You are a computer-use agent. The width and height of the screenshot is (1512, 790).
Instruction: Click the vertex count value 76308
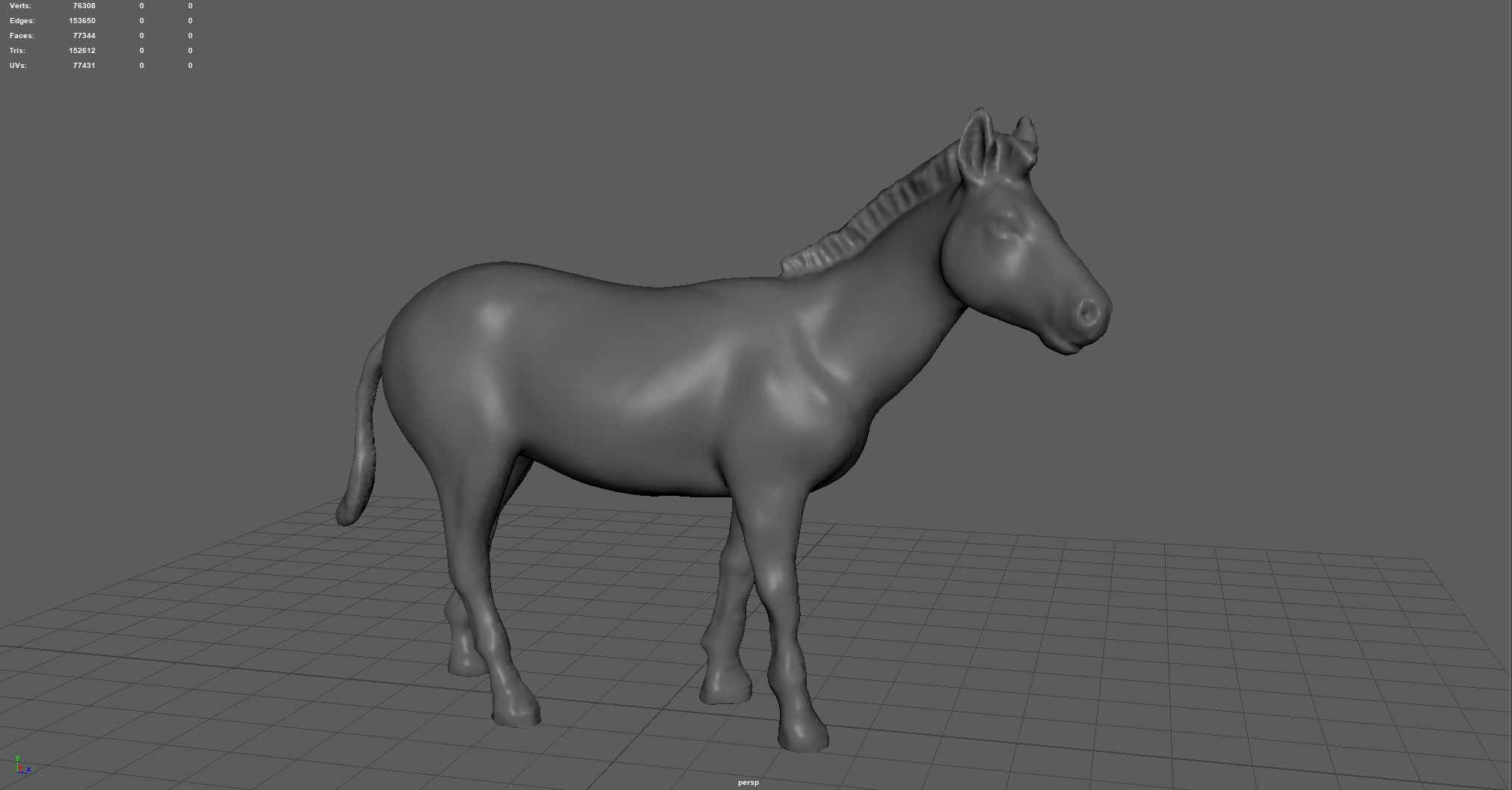[84, 6]
